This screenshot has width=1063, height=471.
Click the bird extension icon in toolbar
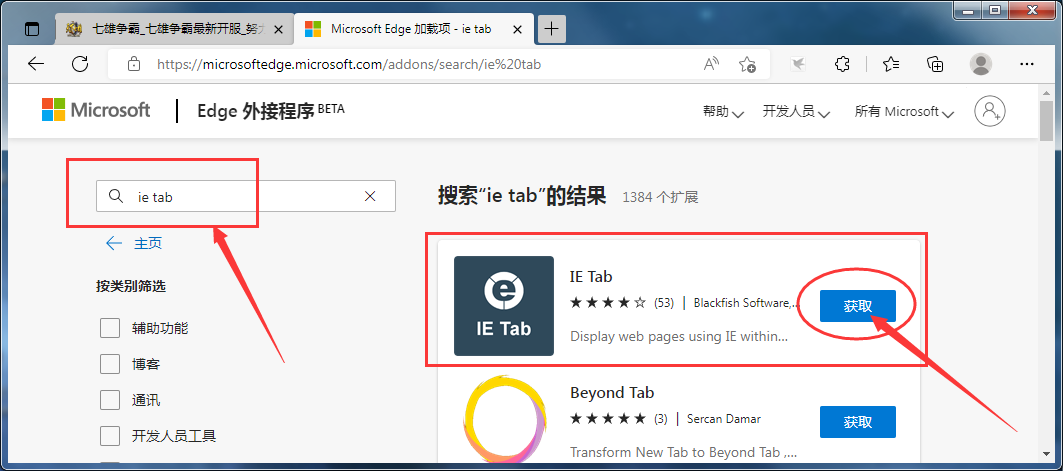click(x=799, y=64)
